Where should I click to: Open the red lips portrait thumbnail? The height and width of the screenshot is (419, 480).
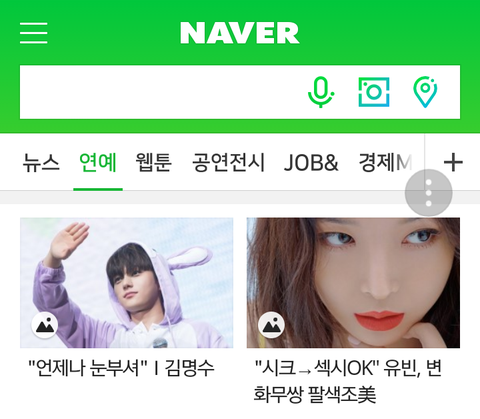coord(353,283)
